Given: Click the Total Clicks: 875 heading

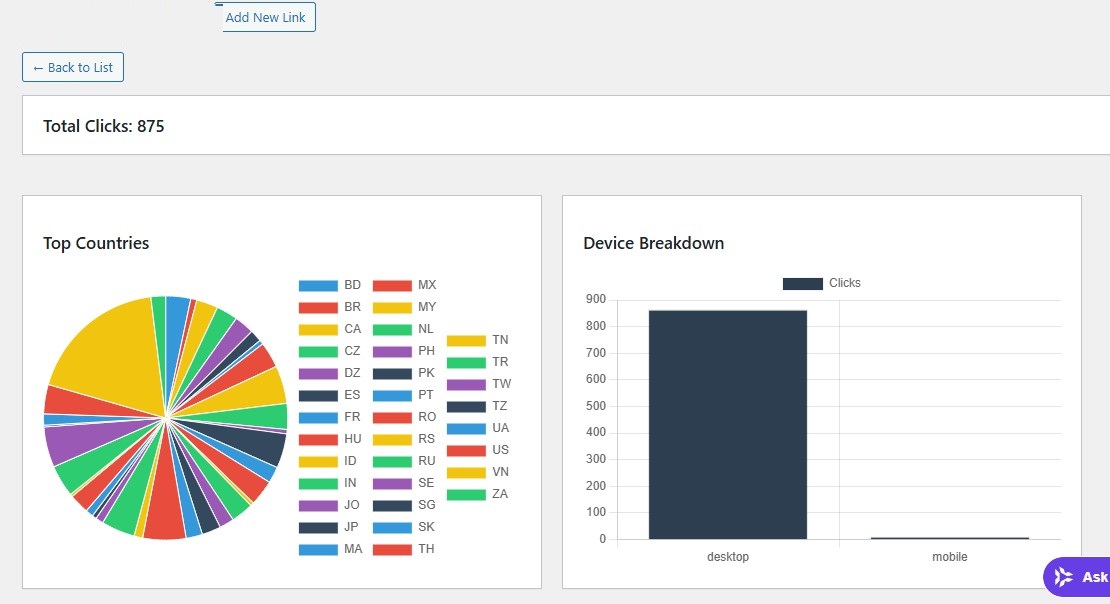Looking at the screenshot, I should (103, 126).
